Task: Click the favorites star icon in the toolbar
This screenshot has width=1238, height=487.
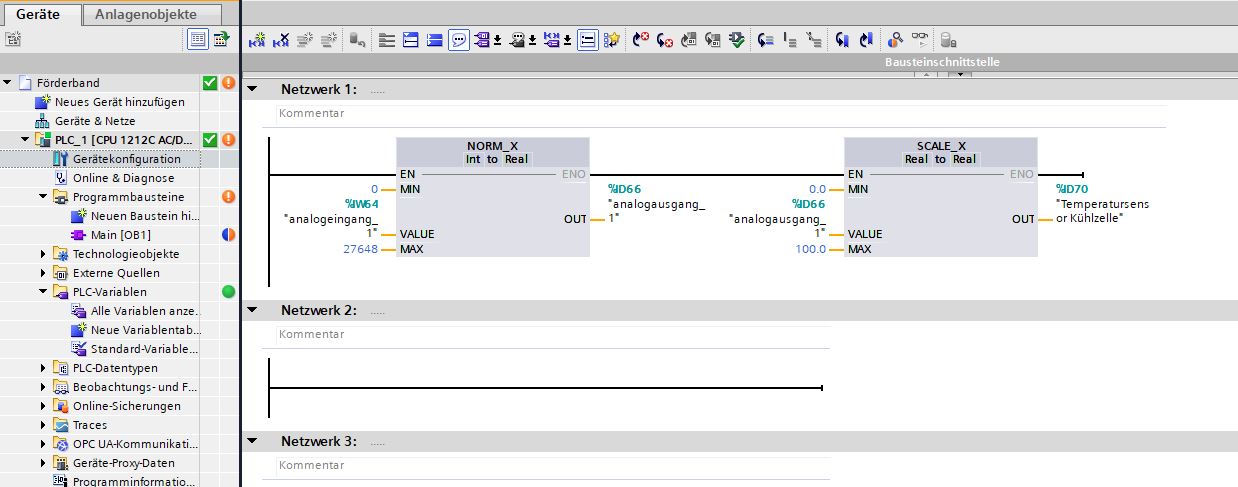Action: (x=612, y=40)
